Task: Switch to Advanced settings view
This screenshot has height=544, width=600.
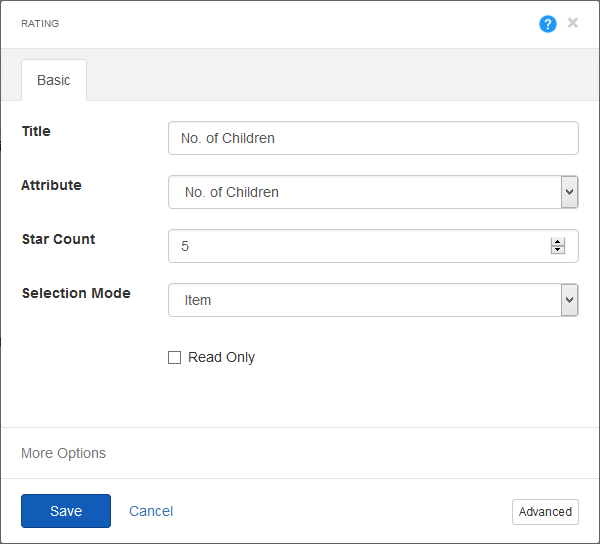Action: click(x=545, y=511)
